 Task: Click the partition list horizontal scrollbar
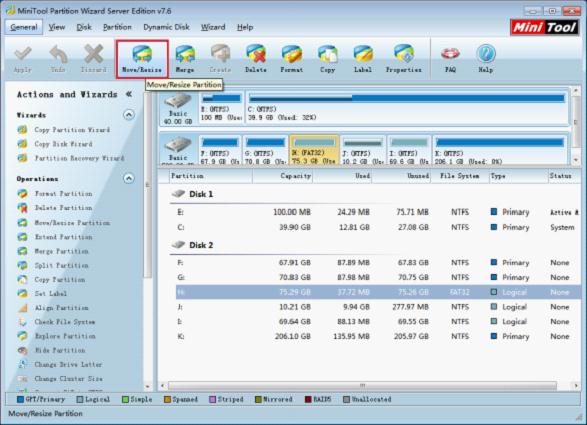pyautogui.click(x=362, y=385)
